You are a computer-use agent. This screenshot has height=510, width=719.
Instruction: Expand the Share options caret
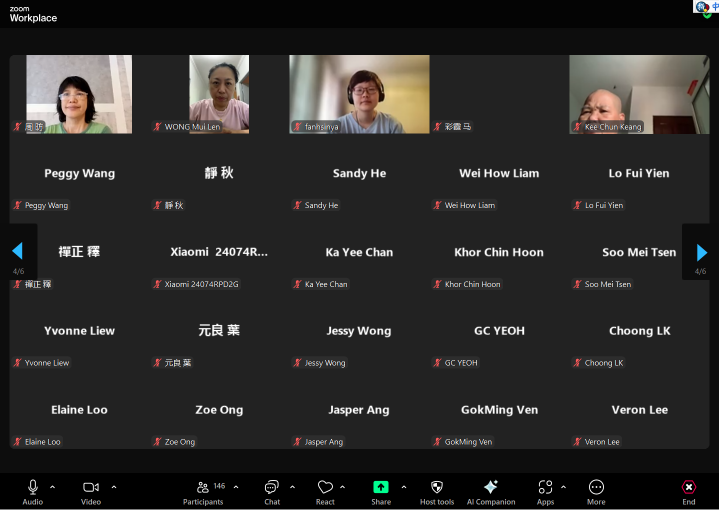(404, 487)
